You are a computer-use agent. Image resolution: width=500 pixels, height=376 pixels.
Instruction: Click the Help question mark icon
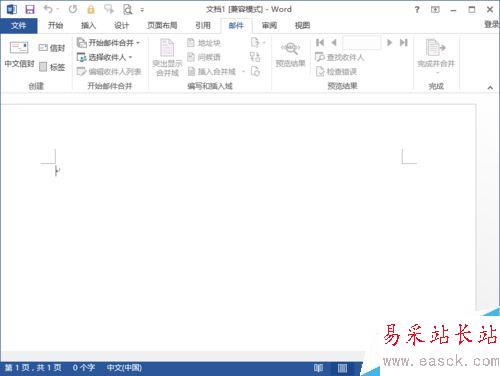coord(417,10)
